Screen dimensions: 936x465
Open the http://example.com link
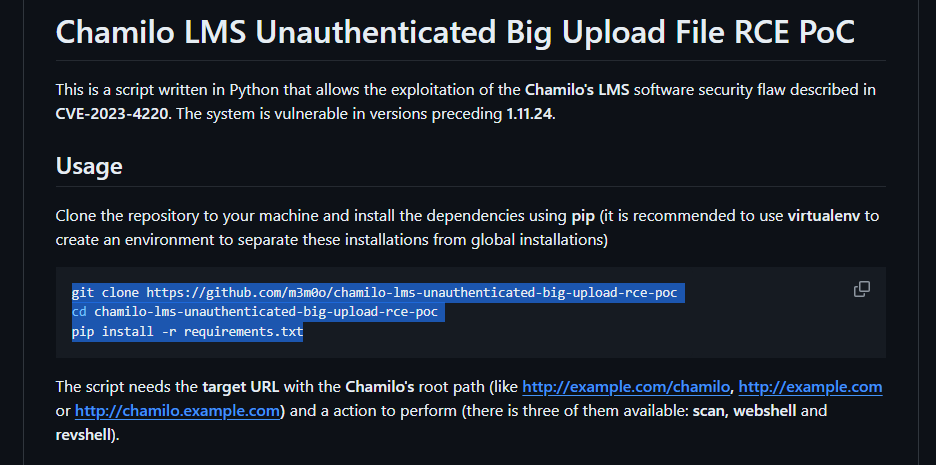[x=810, y=387]
